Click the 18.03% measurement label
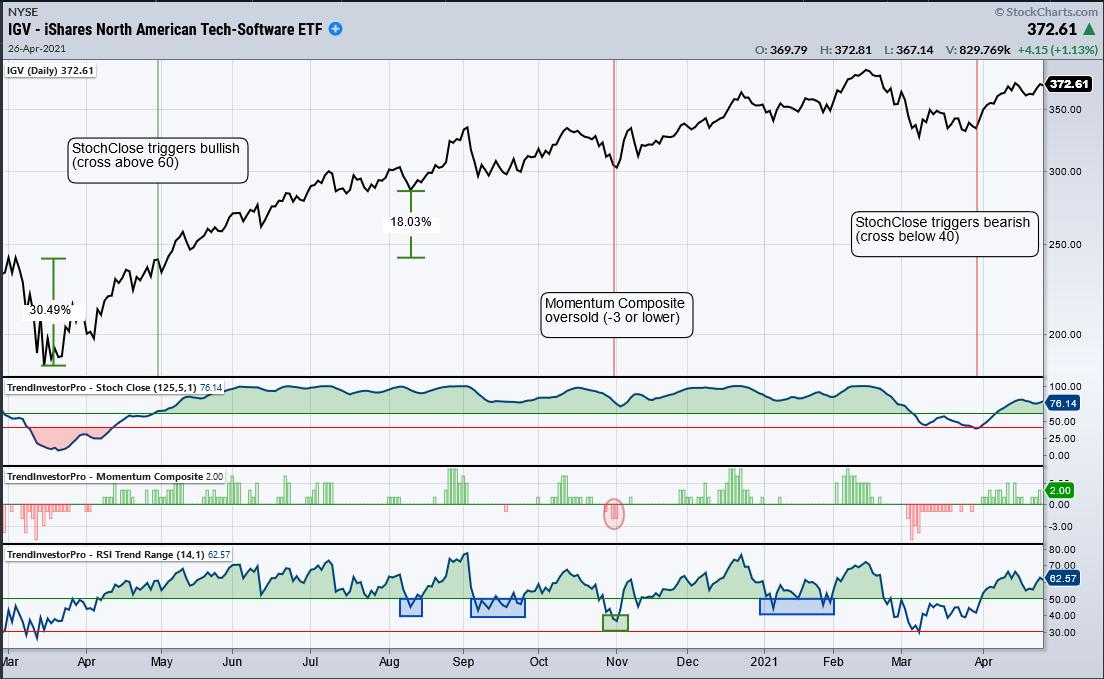 coord(410,223)
